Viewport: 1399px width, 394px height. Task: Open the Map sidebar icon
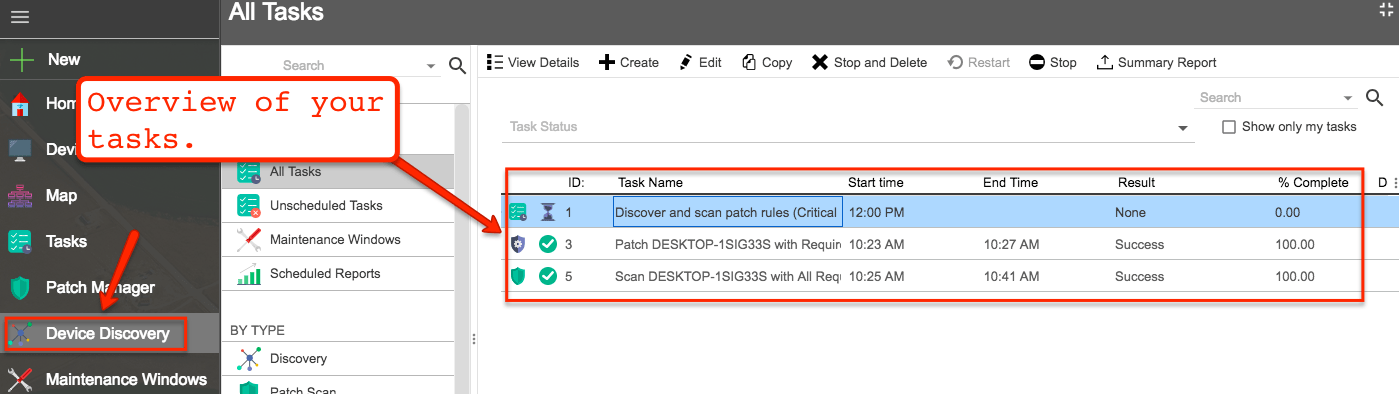coord(20,196)
